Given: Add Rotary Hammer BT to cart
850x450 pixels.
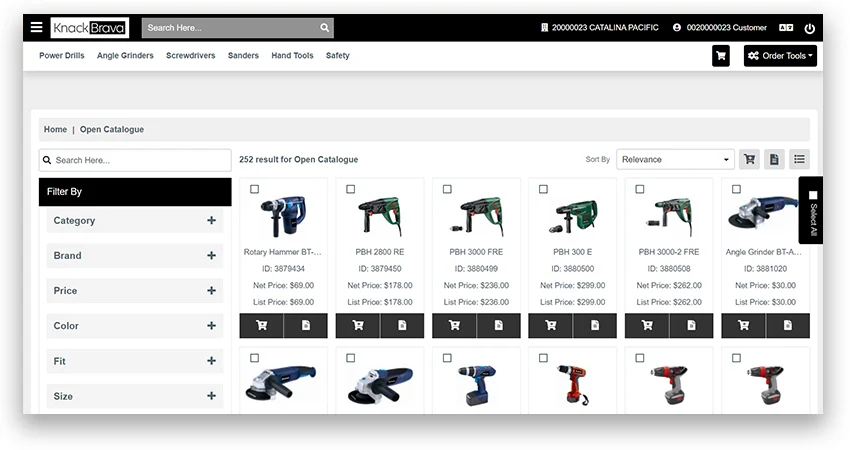Looking at the screenshot, I should pyautogui.click(x=261, y=325).
